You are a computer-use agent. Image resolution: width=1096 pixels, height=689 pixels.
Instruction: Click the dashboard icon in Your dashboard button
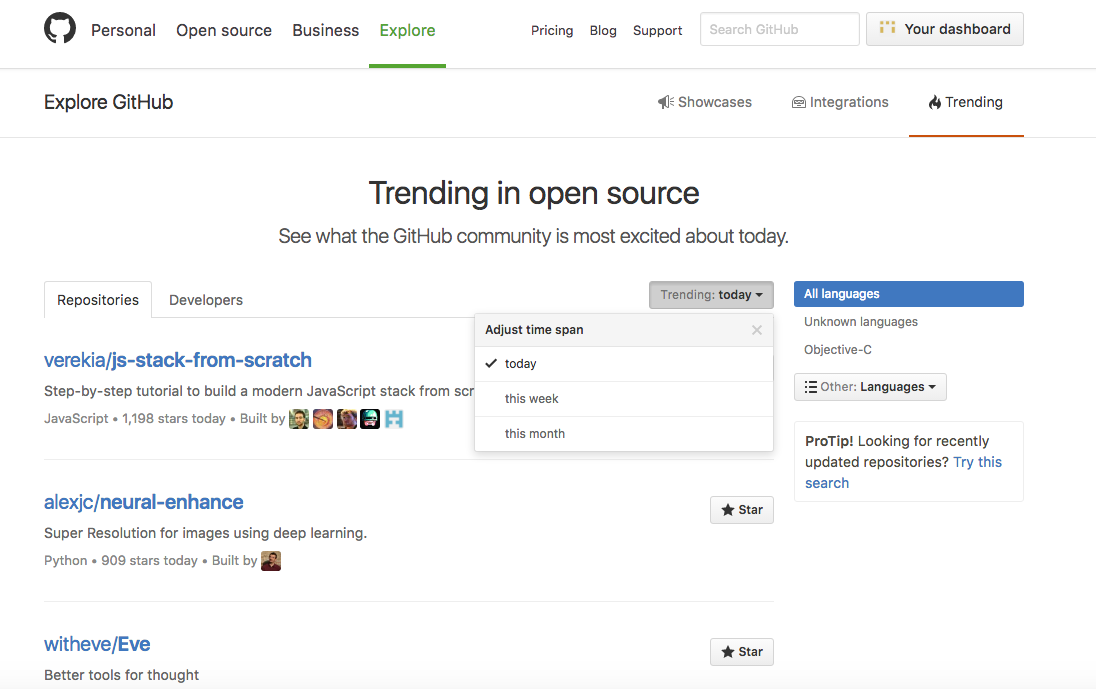click(887, 28)
